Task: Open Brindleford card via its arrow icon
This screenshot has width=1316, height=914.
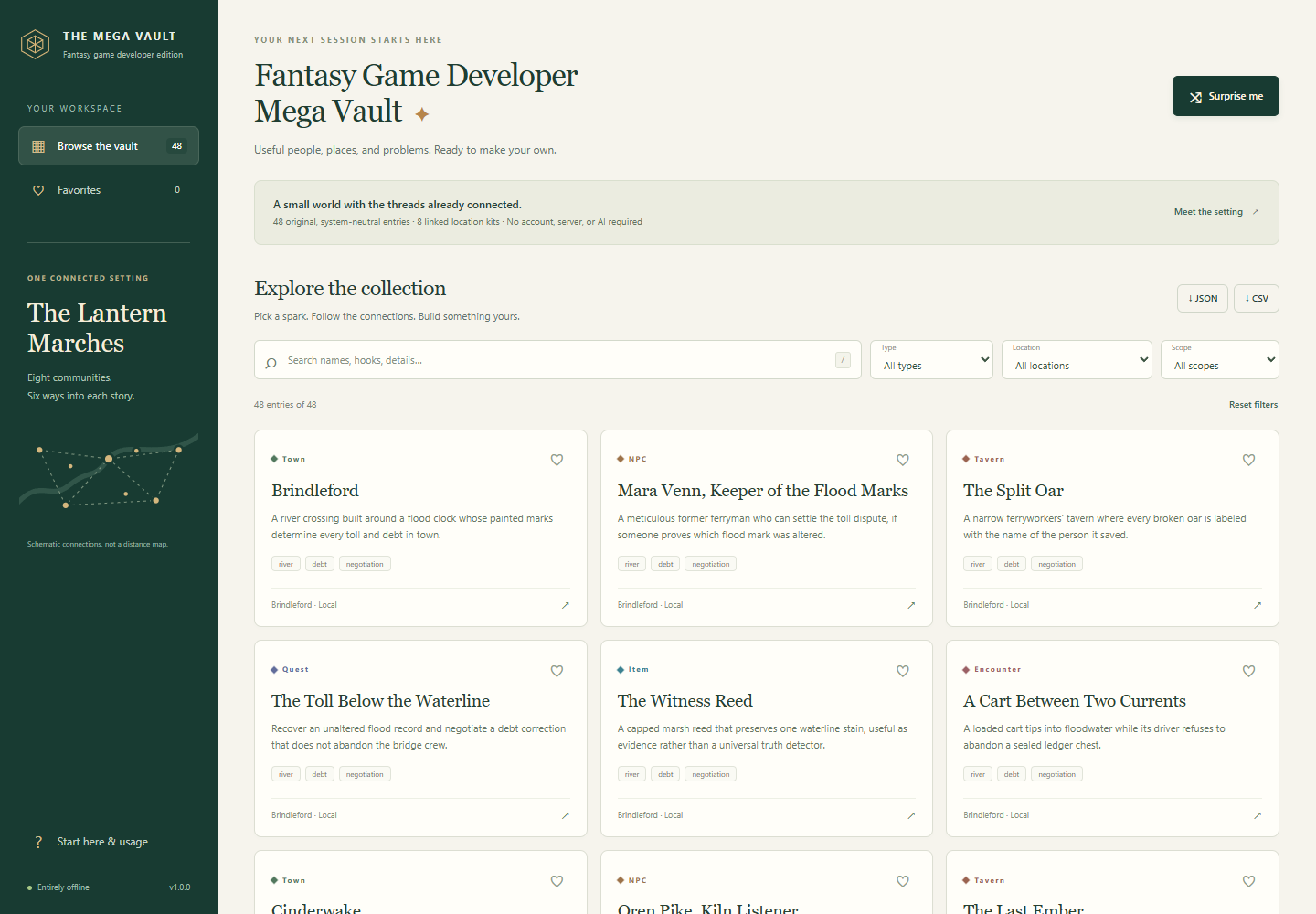Action: 565,605
